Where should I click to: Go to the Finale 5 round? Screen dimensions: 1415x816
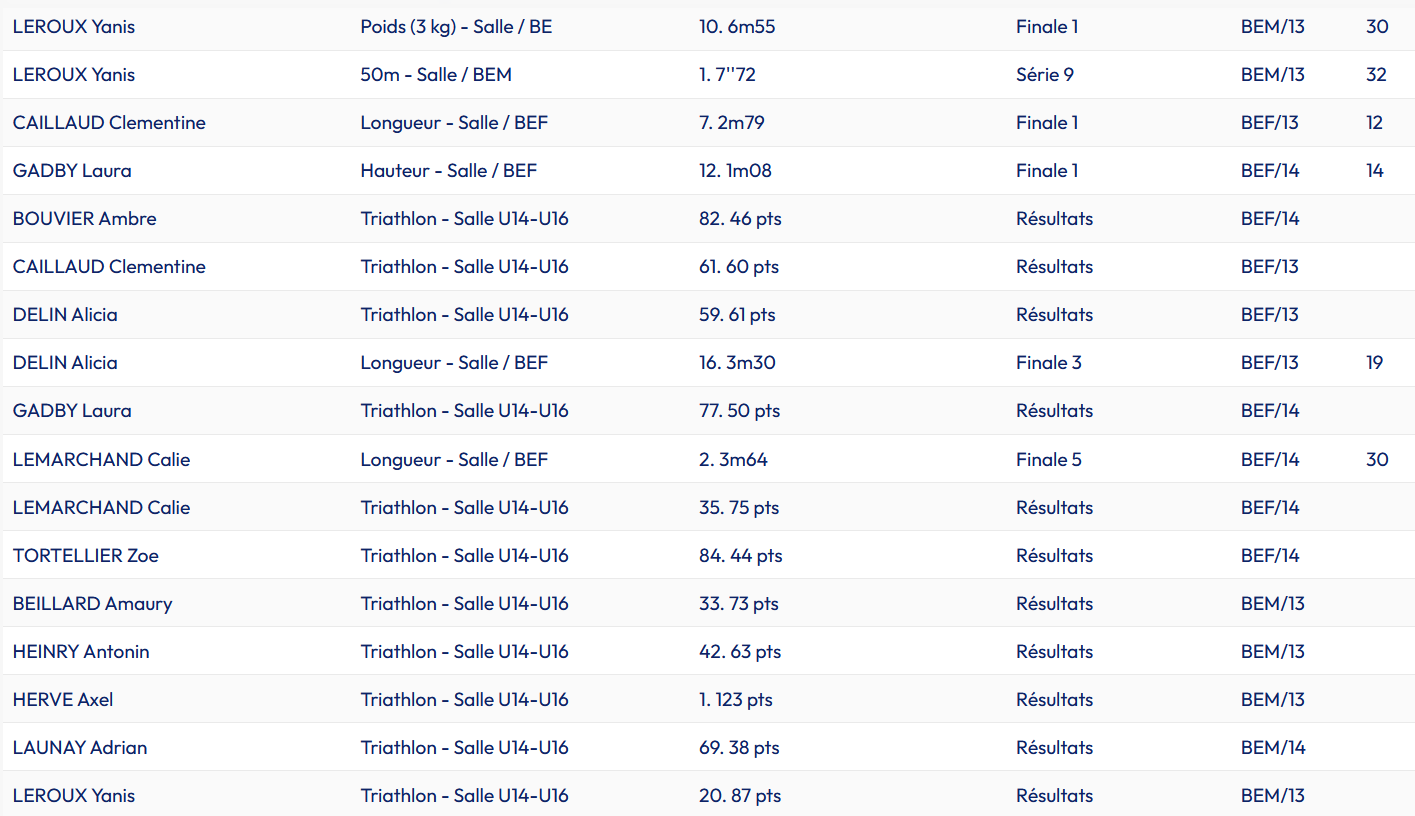point(1048,460)
